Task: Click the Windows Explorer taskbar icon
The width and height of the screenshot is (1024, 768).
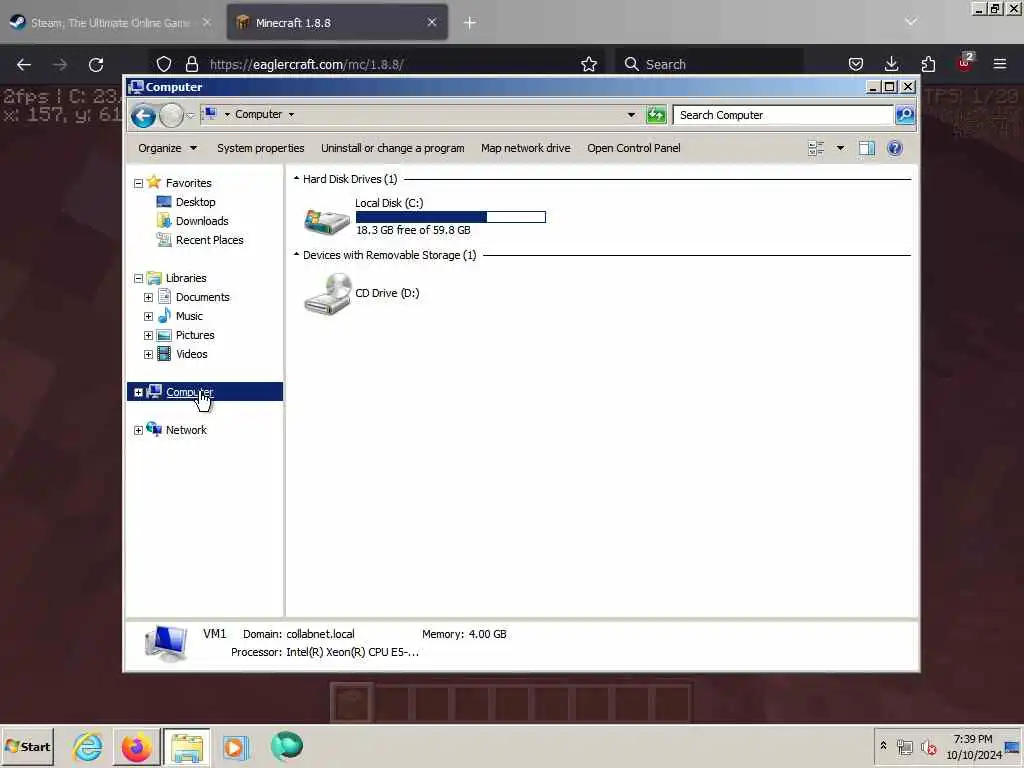Action: 187,746
